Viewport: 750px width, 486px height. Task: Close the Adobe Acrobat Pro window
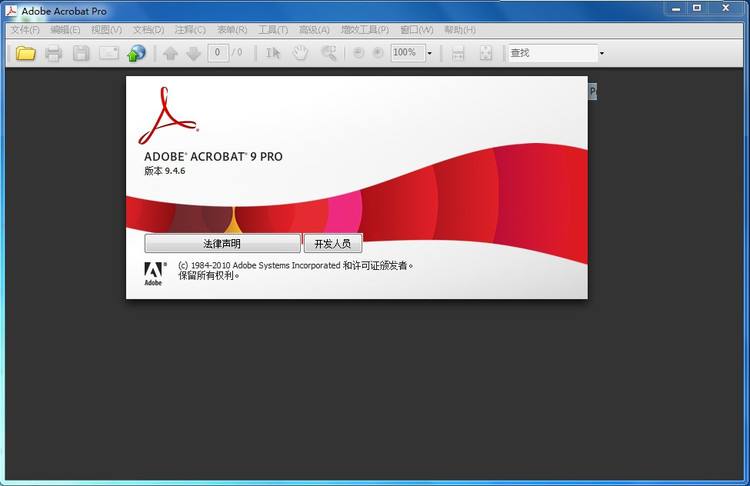pyautogui.click(x=726, y=8)
